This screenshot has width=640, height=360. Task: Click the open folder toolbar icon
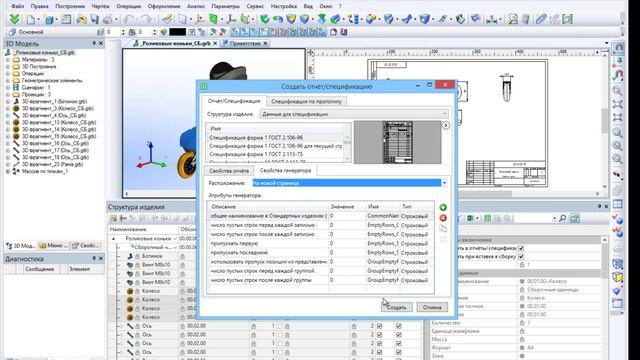(81, 19)
